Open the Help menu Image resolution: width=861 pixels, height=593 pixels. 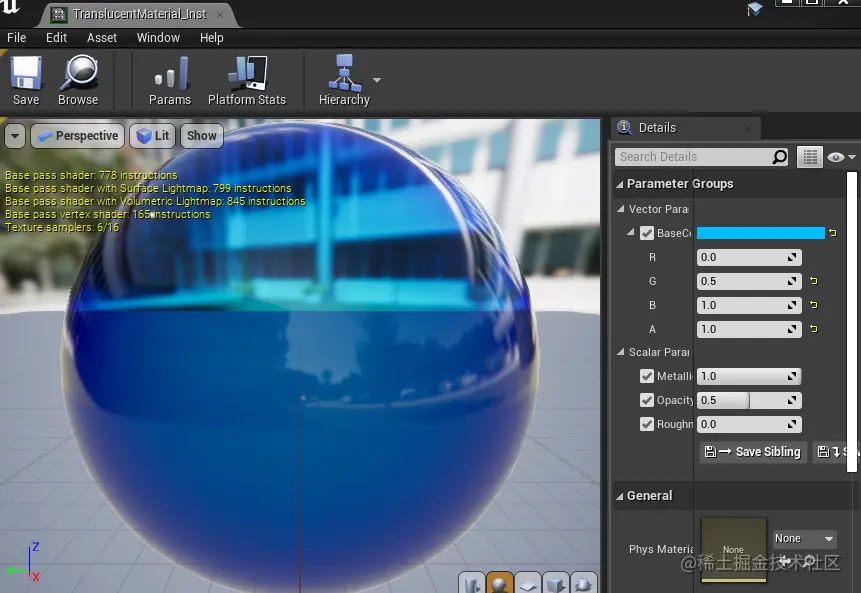[211, 38]
